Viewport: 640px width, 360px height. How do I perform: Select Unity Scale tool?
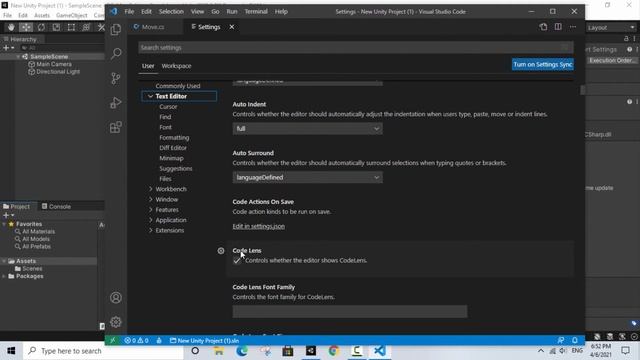pyautogui.click(x=56, y=27)
